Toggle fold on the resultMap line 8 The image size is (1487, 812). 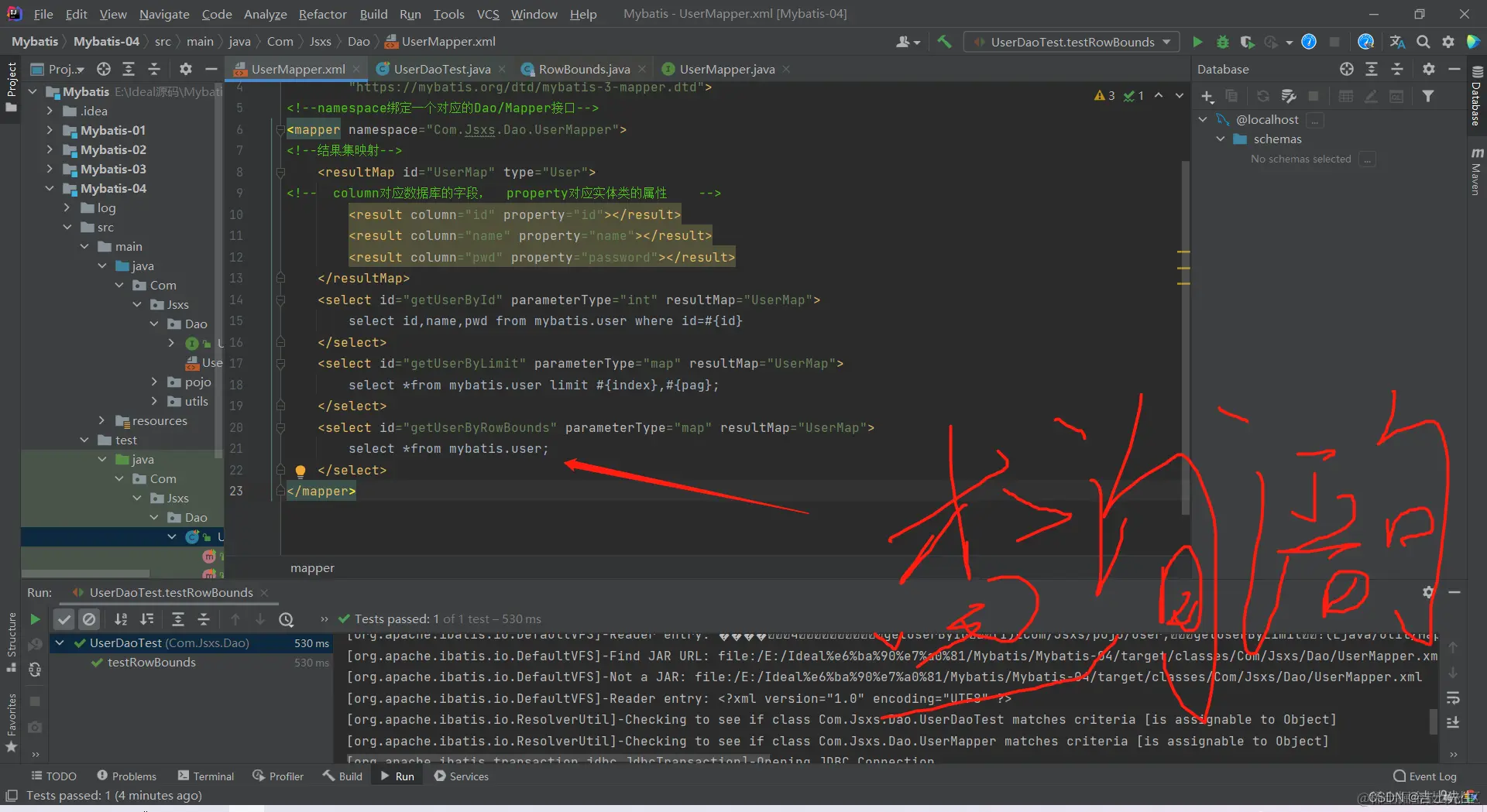coord(280,172)
